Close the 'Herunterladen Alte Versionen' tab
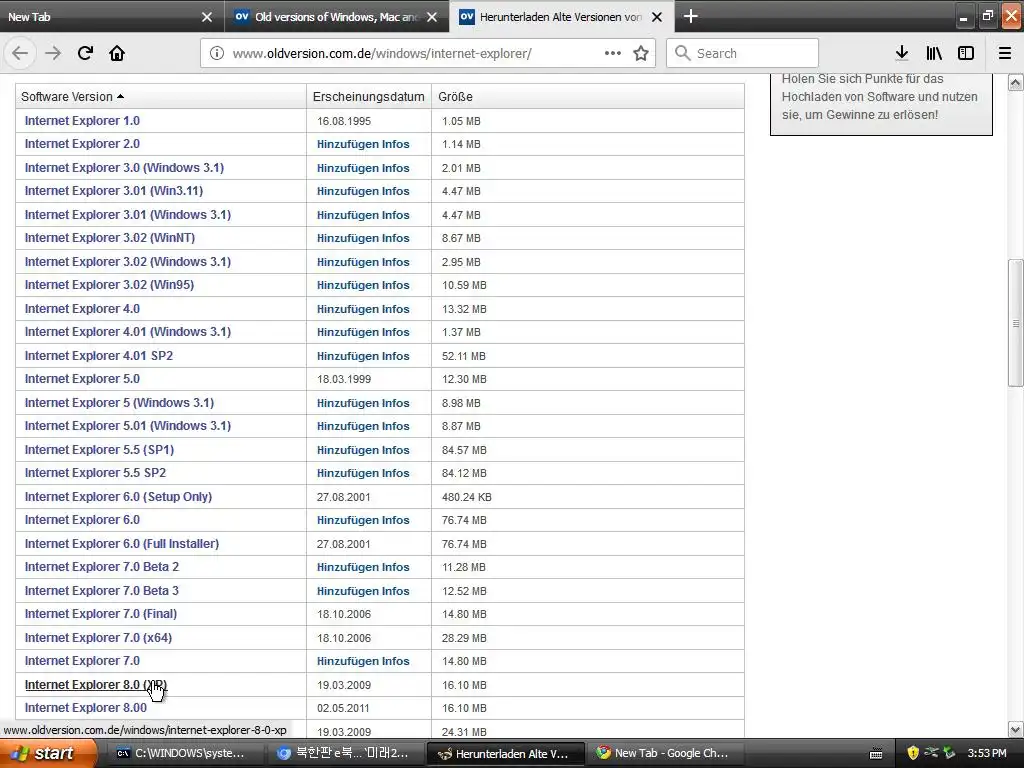Image resolution: width=1024 pixels, height=768 pixels. click(658, 17)
